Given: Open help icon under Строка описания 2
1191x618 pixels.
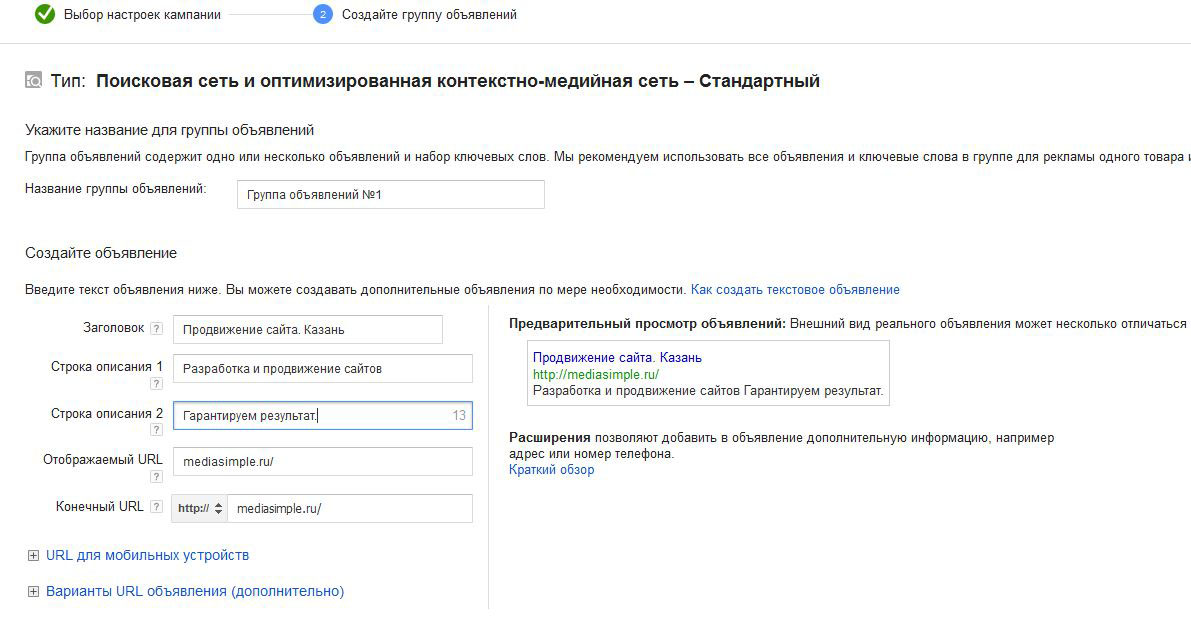Looking at the screenshot, I should pos(156,430).
